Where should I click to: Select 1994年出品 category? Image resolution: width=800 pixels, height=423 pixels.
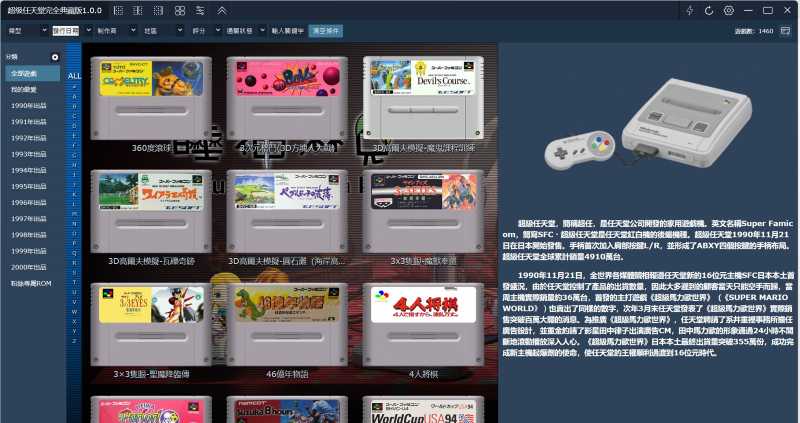click(x=33, y=170)
